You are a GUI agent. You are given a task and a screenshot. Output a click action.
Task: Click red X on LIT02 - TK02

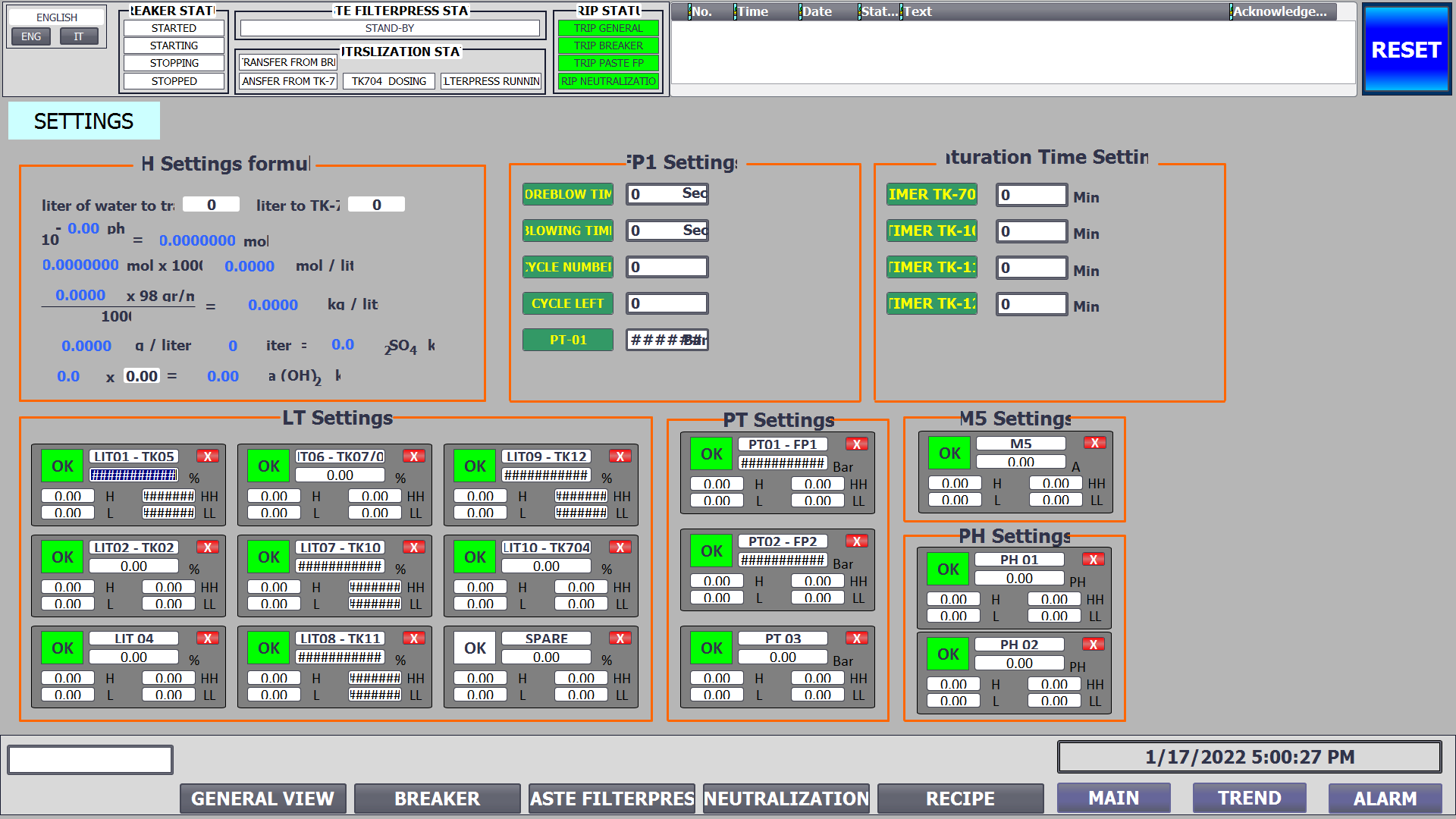coord(208,548)
